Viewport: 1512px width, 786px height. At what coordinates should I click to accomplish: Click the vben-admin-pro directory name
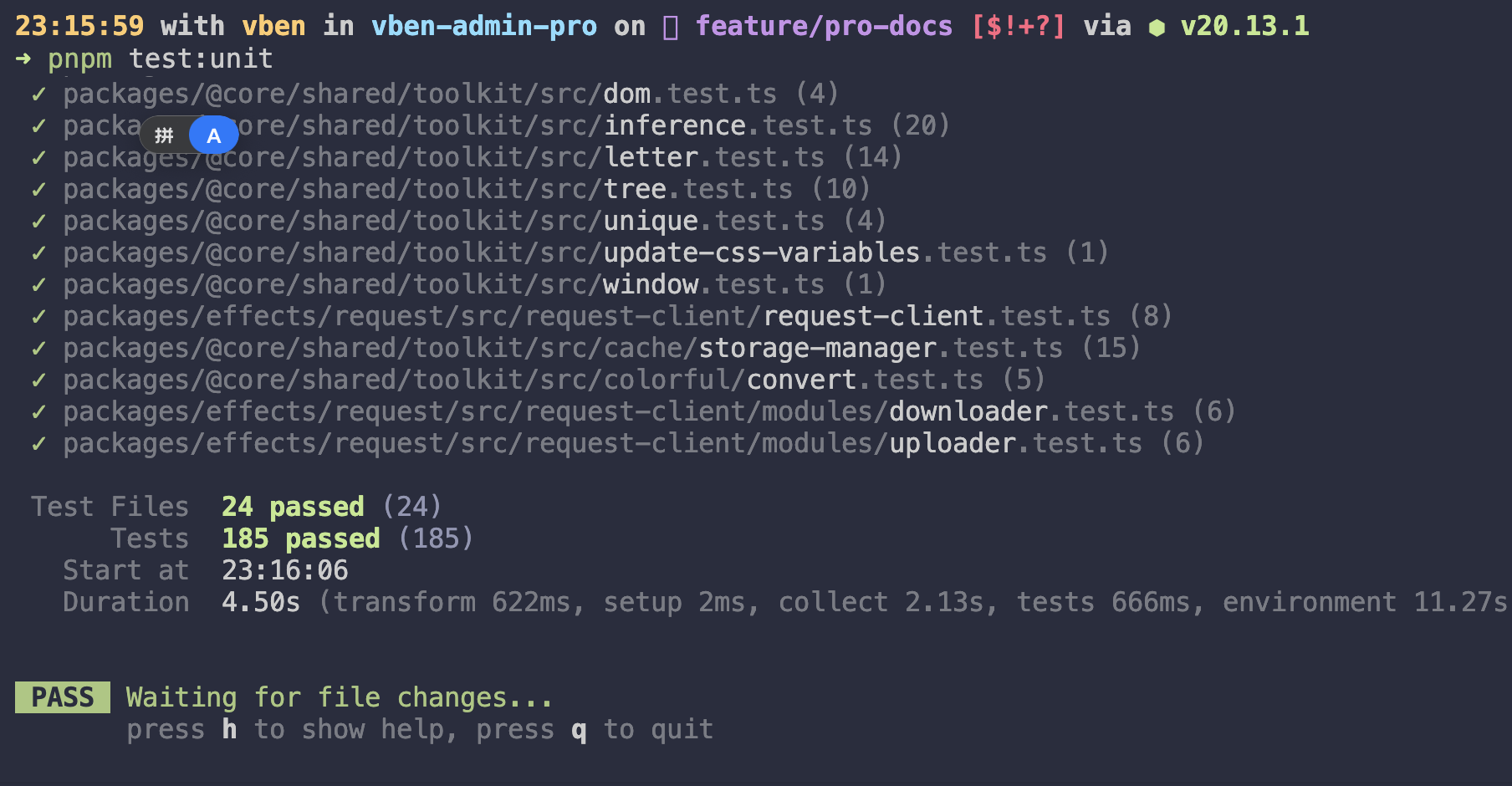click(x=483, y=27)
